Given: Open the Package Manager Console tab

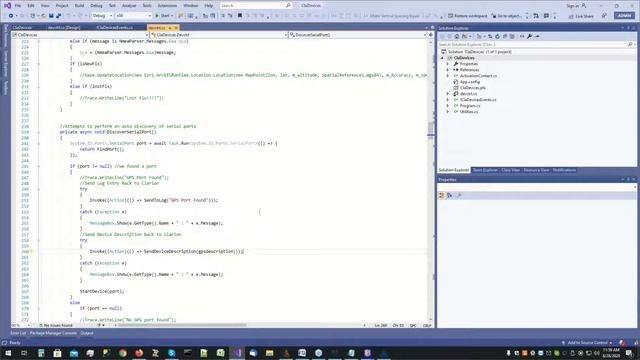Looking at the screenshot, I should coord(53,333).
